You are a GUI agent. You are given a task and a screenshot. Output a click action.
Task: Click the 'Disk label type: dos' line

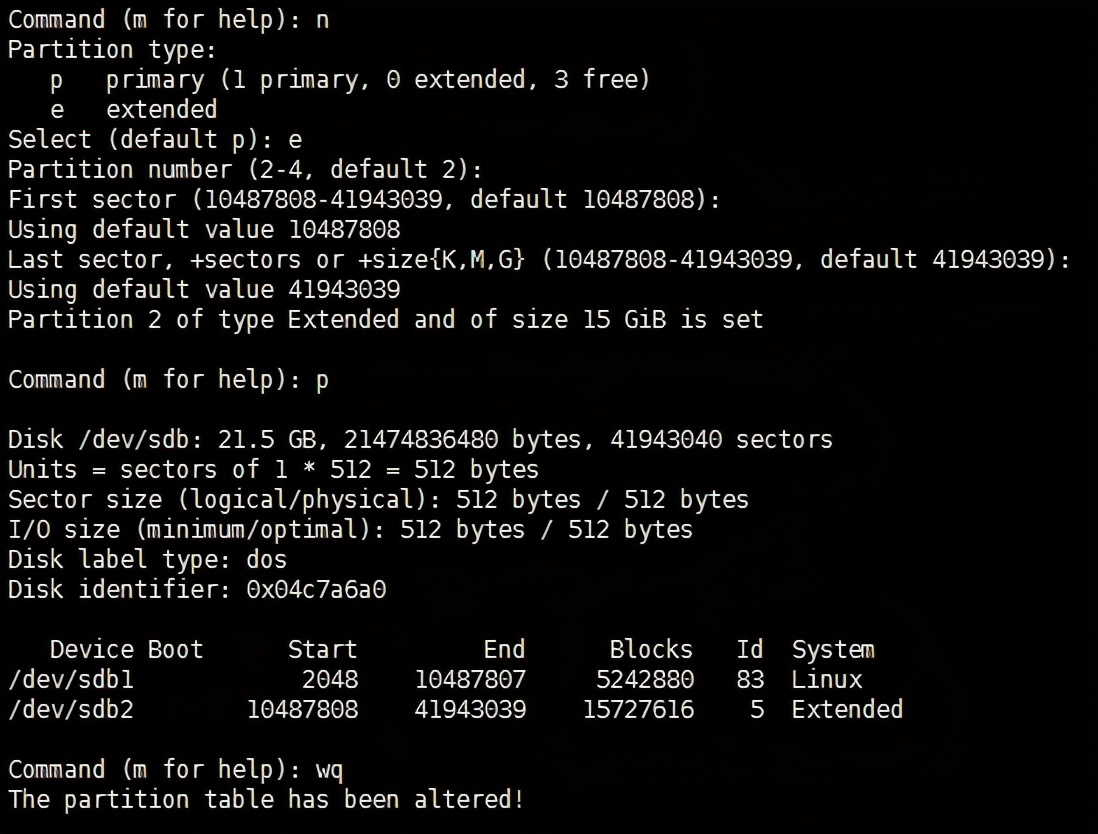[147, 560]
